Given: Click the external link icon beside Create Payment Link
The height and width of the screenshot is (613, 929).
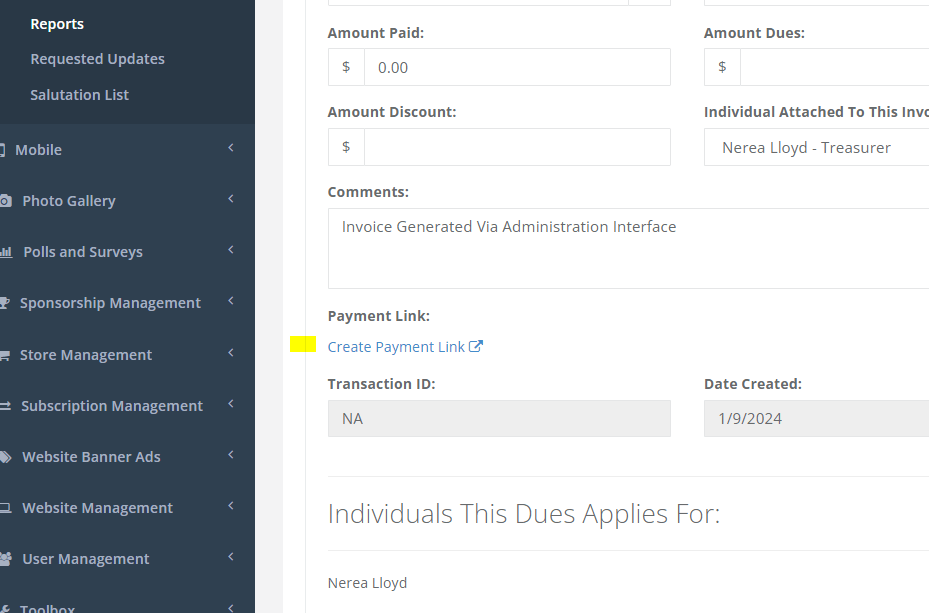Looking at the screenshot, I should coord(476,347).
